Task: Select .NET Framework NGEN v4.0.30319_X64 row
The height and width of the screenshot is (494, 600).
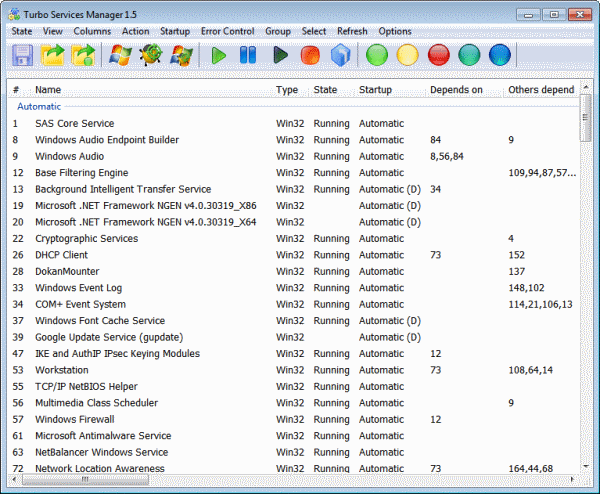Action: click(x=293, y=222)
